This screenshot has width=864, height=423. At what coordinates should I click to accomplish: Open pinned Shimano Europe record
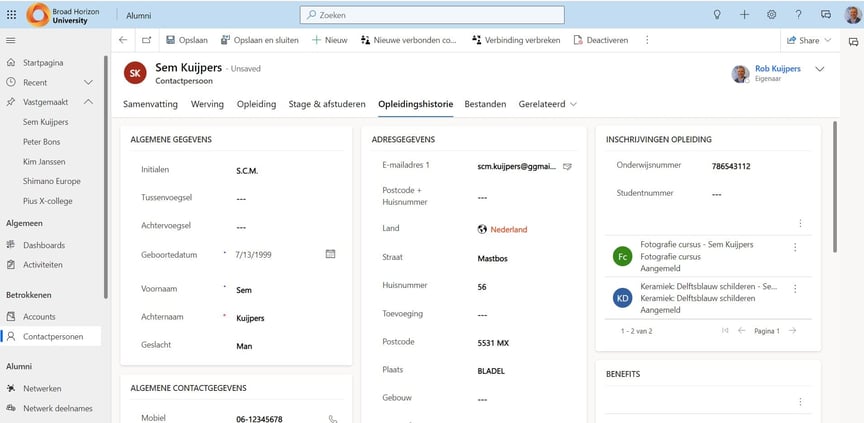coord(51,181)
